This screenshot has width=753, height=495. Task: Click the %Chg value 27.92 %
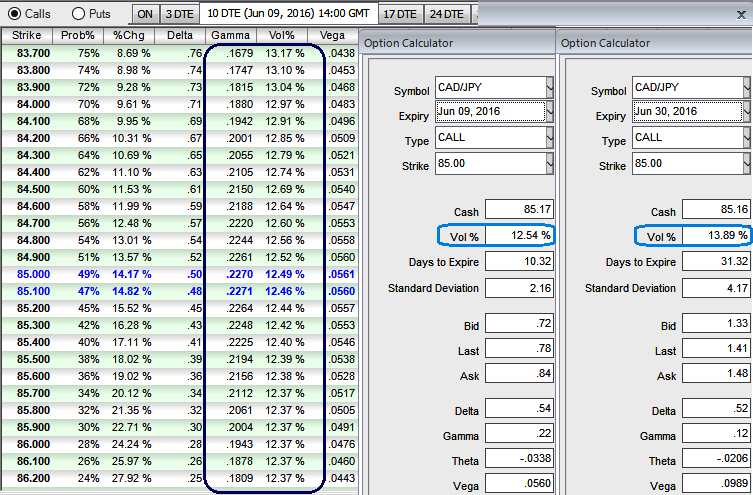[132, 478]
